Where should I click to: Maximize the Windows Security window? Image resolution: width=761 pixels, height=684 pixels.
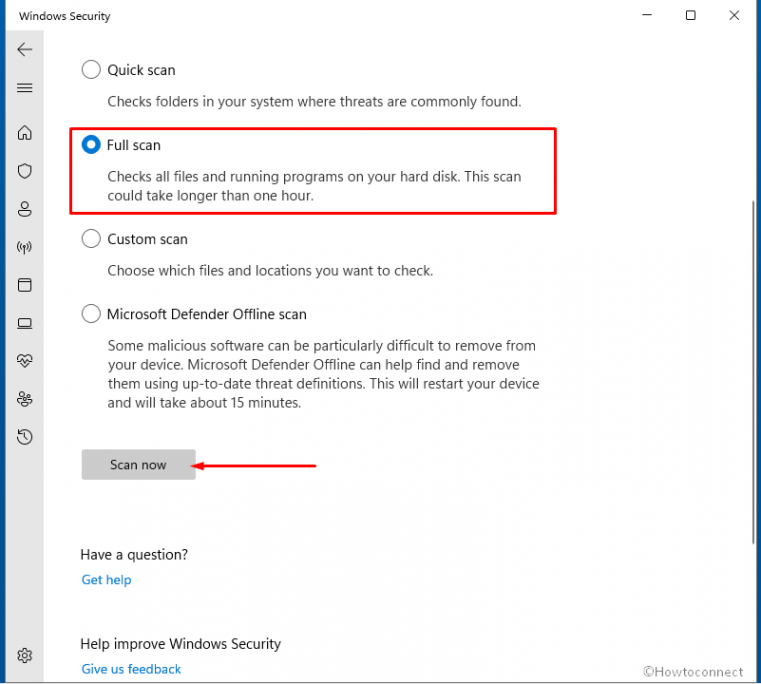[691, 16]
